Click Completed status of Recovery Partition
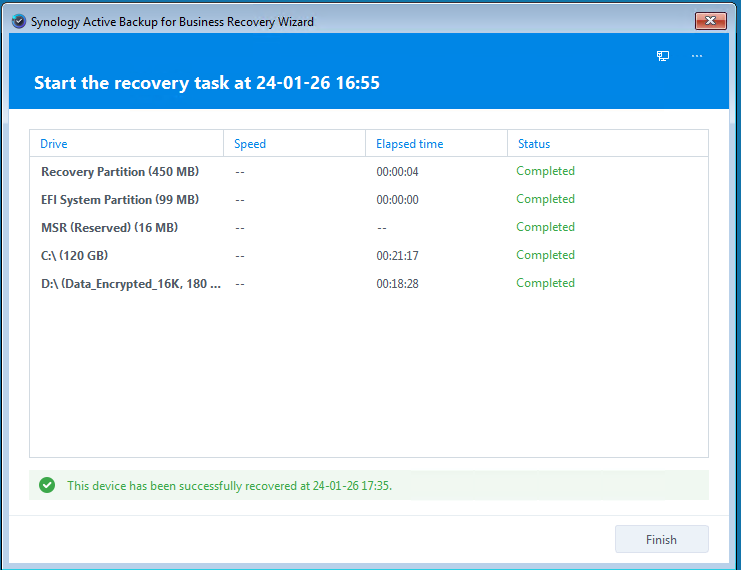The width and height of the screenshot is (741, 570). click(545, 171)
